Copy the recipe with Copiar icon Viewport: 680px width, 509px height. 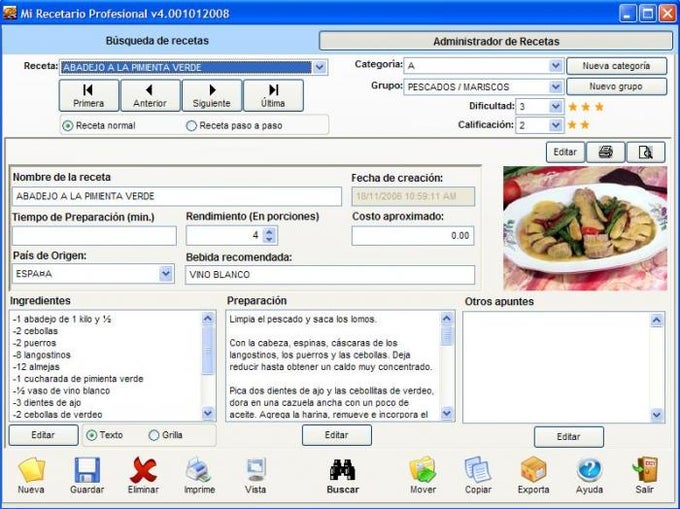click(x=478, y=476)
